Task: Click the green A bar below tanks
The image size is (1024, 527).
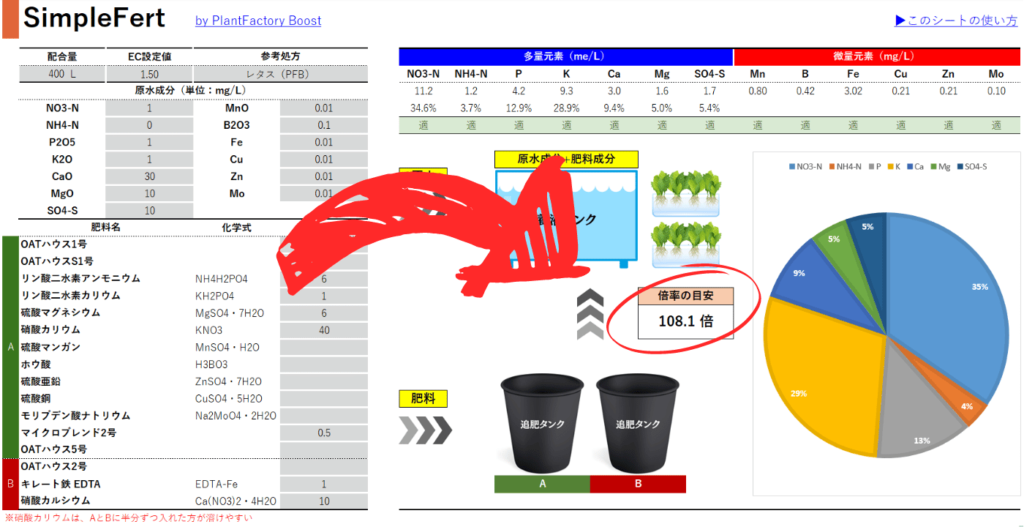Action: (x=541, y=484)
